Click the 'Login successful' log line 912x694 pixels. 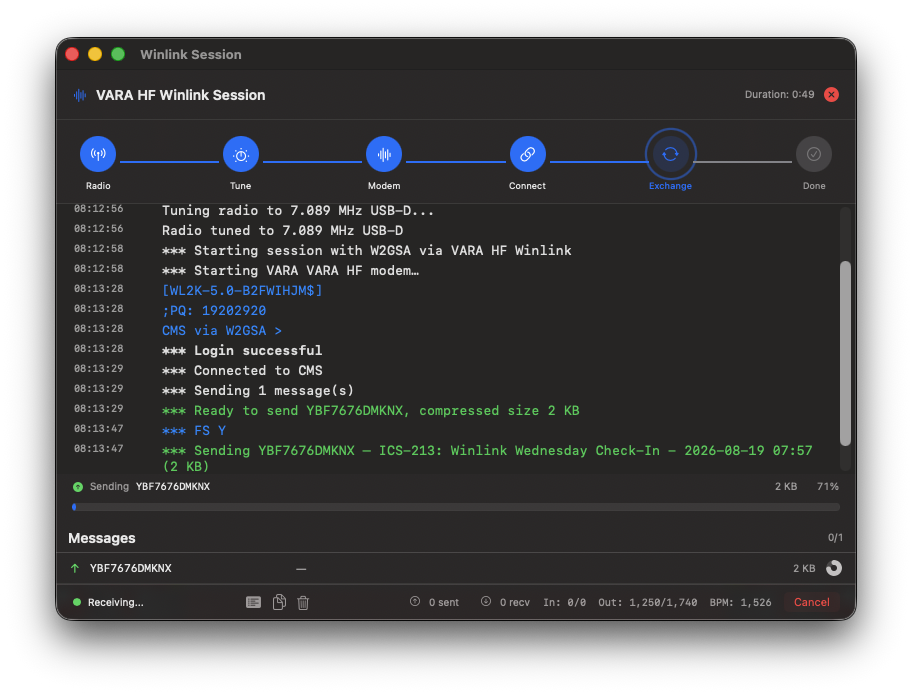tap(242, 350)
